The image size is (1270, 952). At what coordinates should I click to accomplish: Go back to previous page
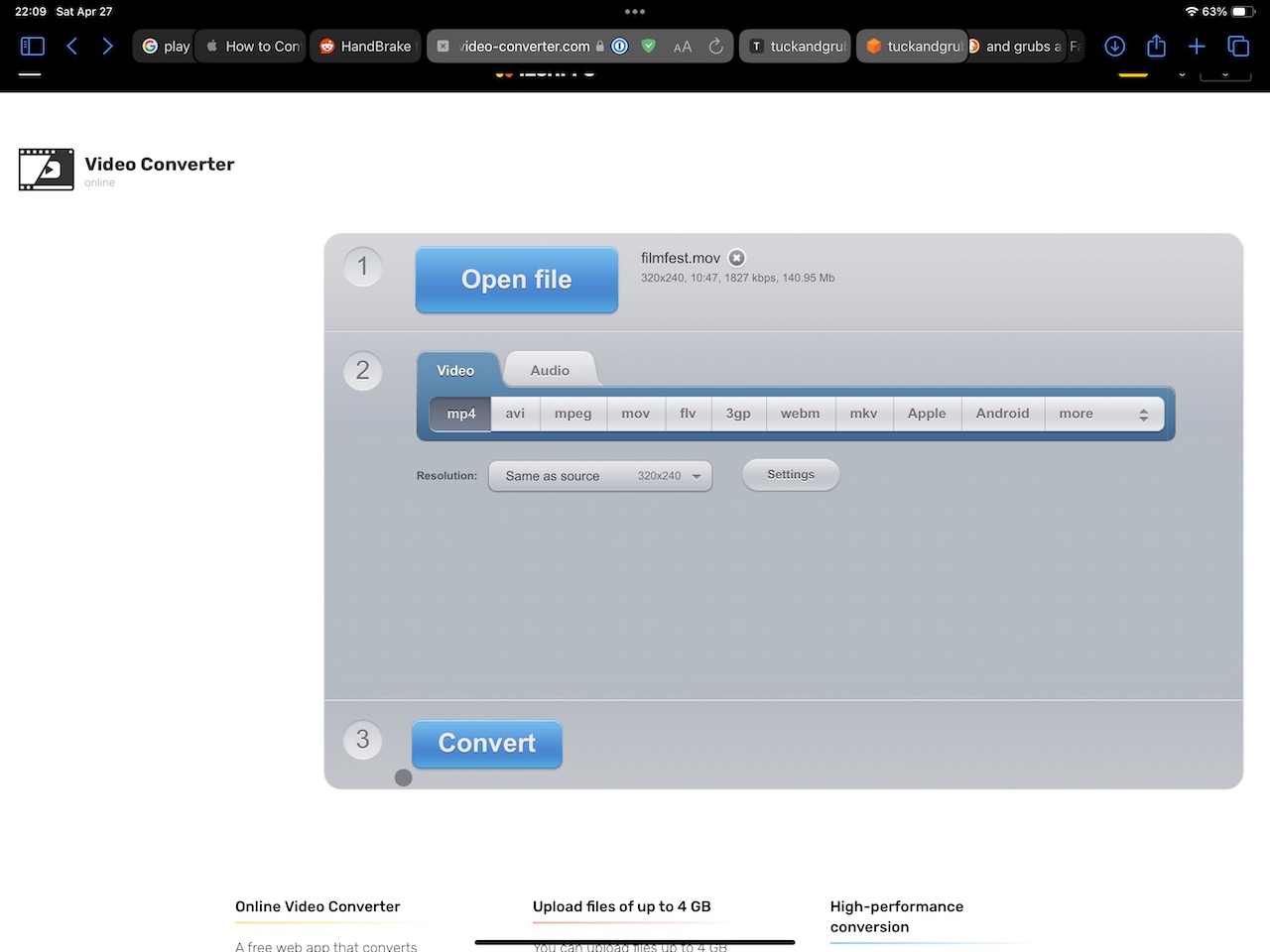72,47
